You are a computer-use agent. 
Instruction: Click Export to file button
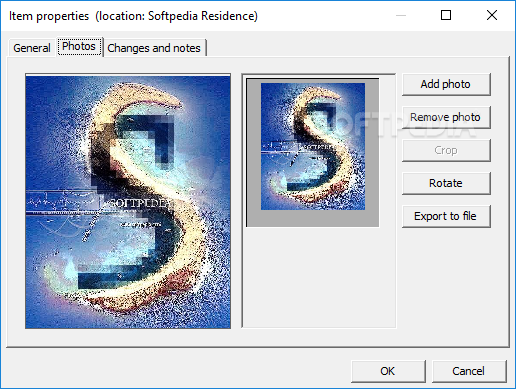(446, 216)
